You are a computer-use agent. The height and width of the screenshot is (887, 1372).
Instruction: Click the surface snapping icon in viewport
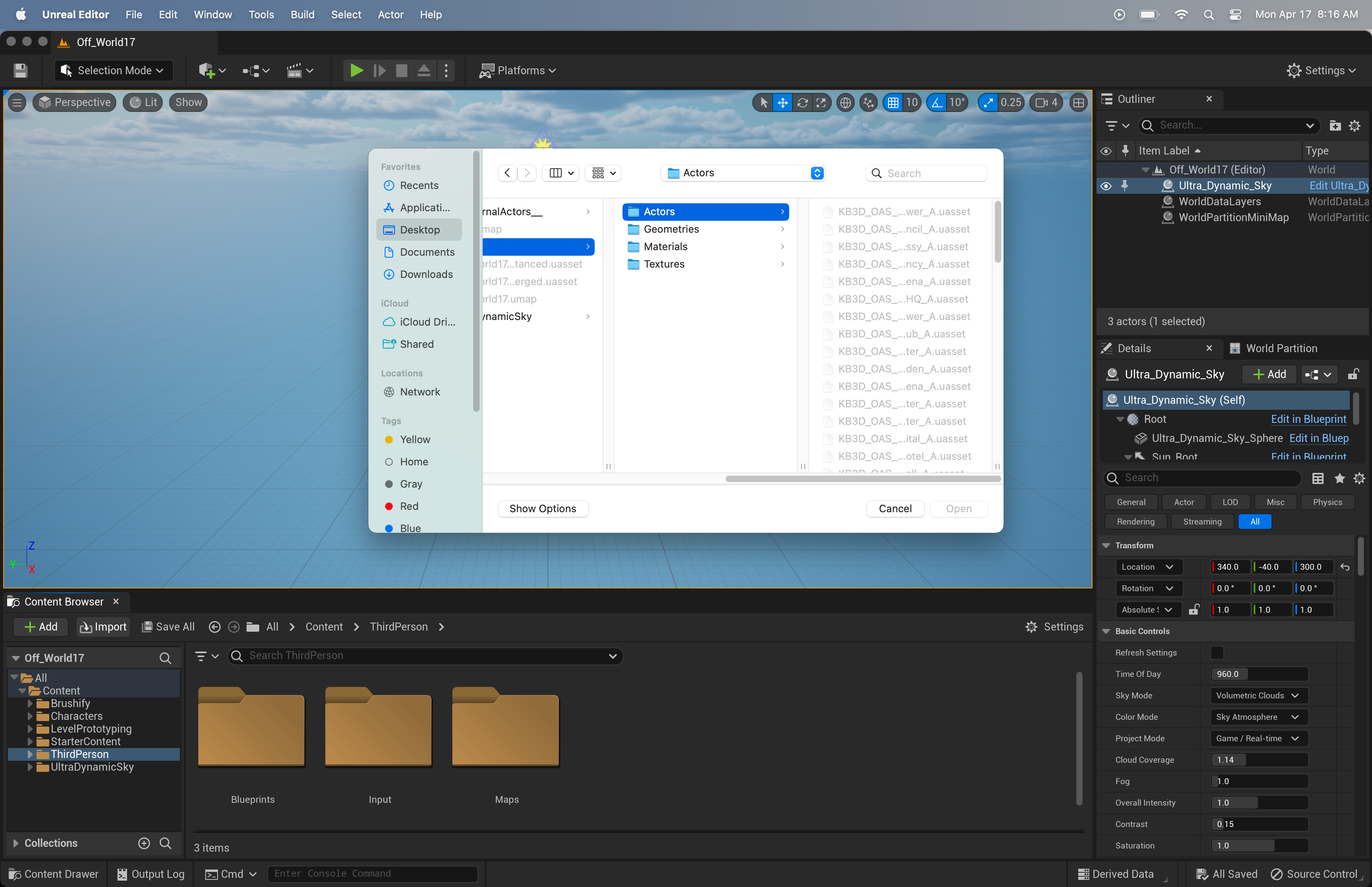pyautogui.click(x=868, y=102)
